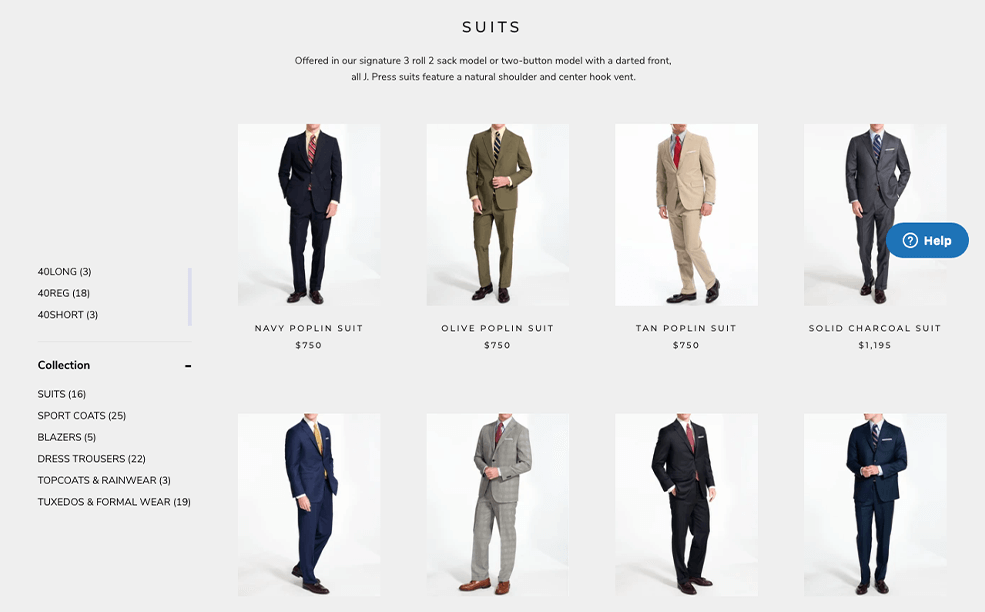
Task: Open the gray glen plaid suit thumbnail
Action: click(x=498, y=505)
